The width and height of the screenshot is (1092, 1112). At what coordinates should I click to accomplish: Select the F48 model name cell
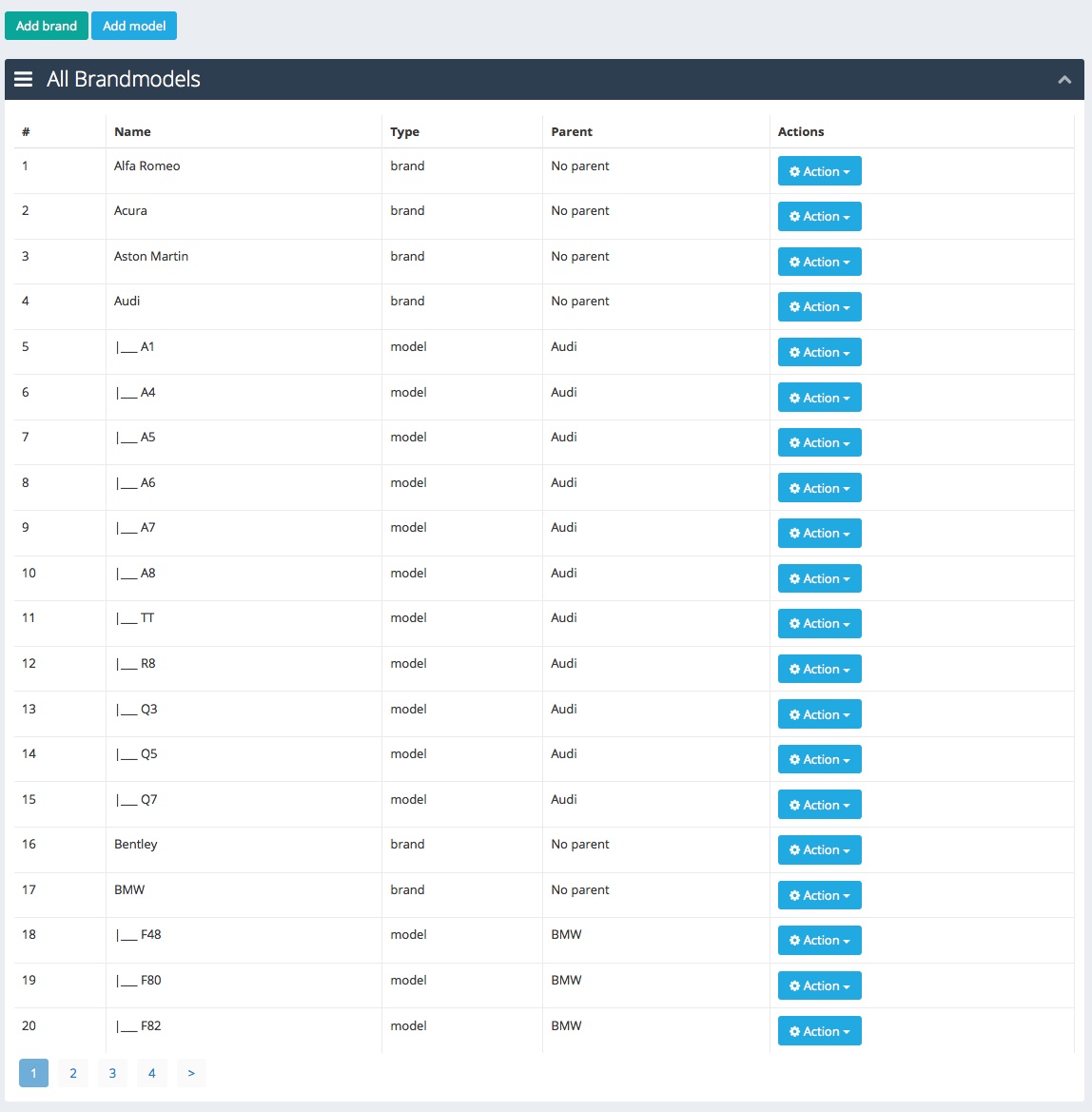244,940
